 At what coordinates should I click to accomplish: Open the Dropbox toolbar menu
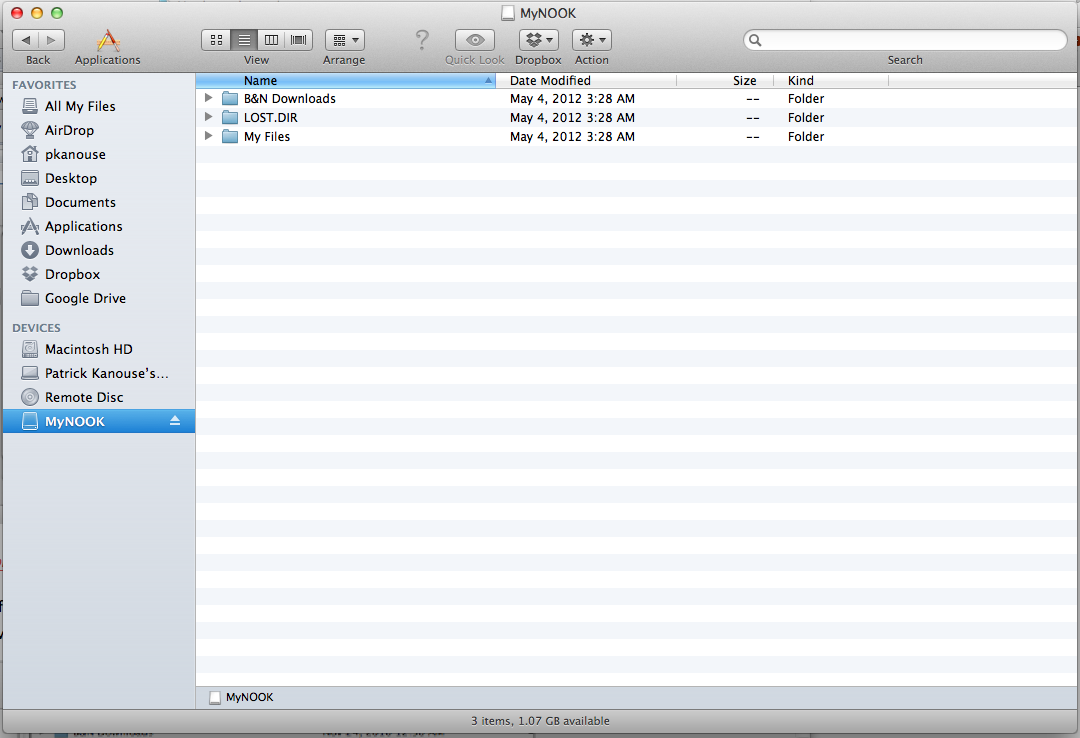tap(538, 40)
